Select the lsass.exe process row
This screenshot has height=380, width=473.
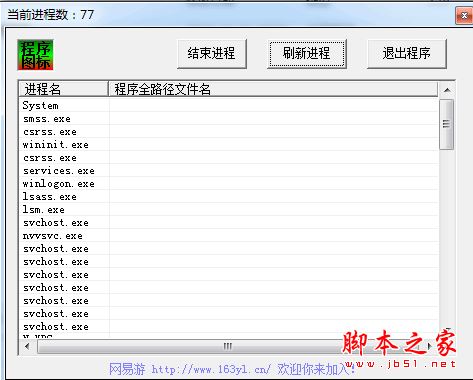pyautogui.click(x=229, y=197)
